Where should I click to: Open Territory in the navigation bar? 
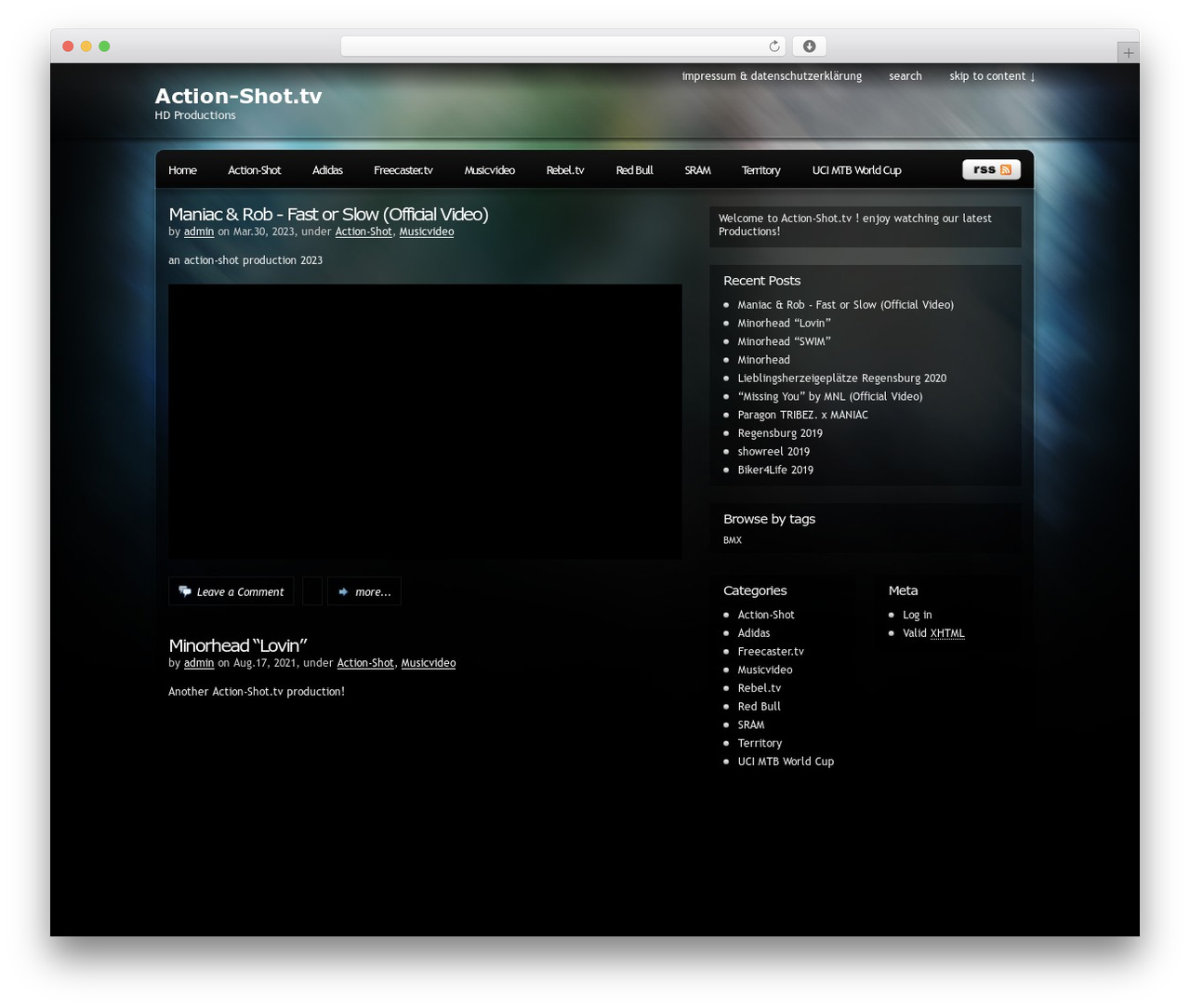(760, 170)
